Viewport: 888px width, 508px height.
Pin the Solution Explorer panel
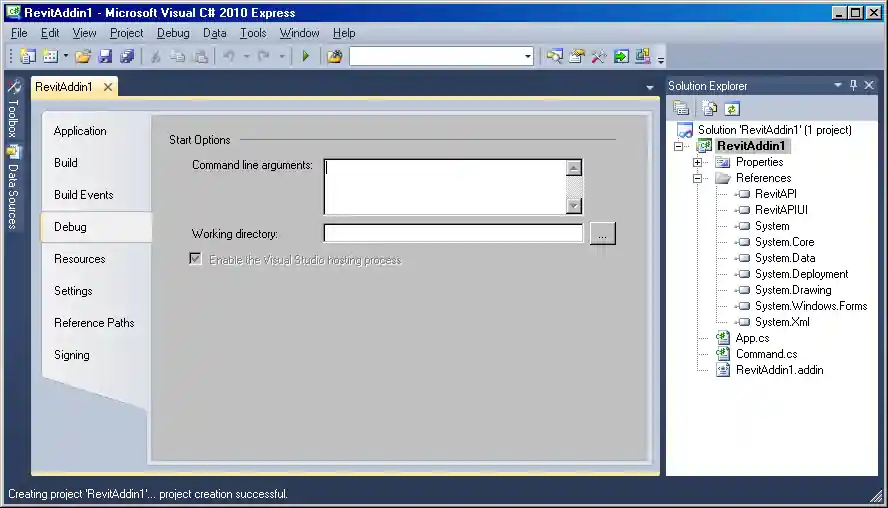853,86
